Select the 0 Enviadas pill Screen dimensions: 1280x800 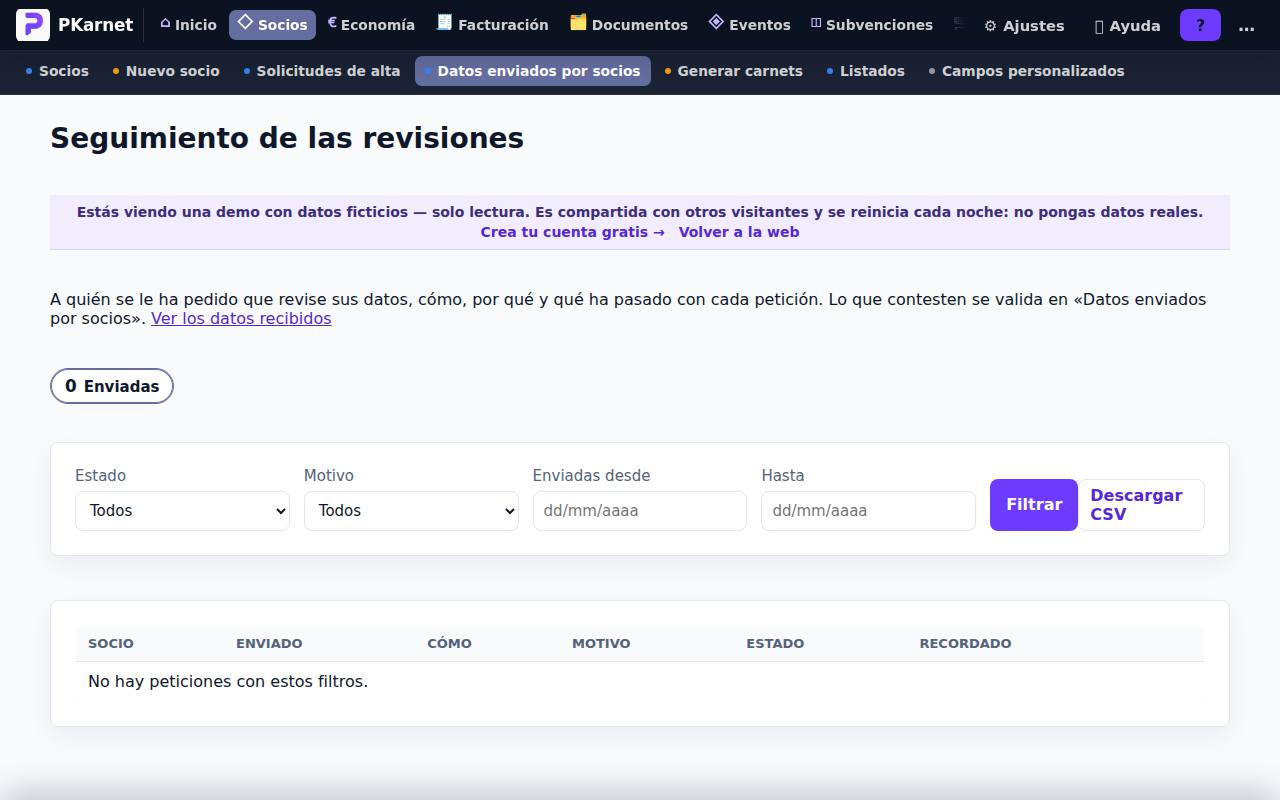(112, 386)
